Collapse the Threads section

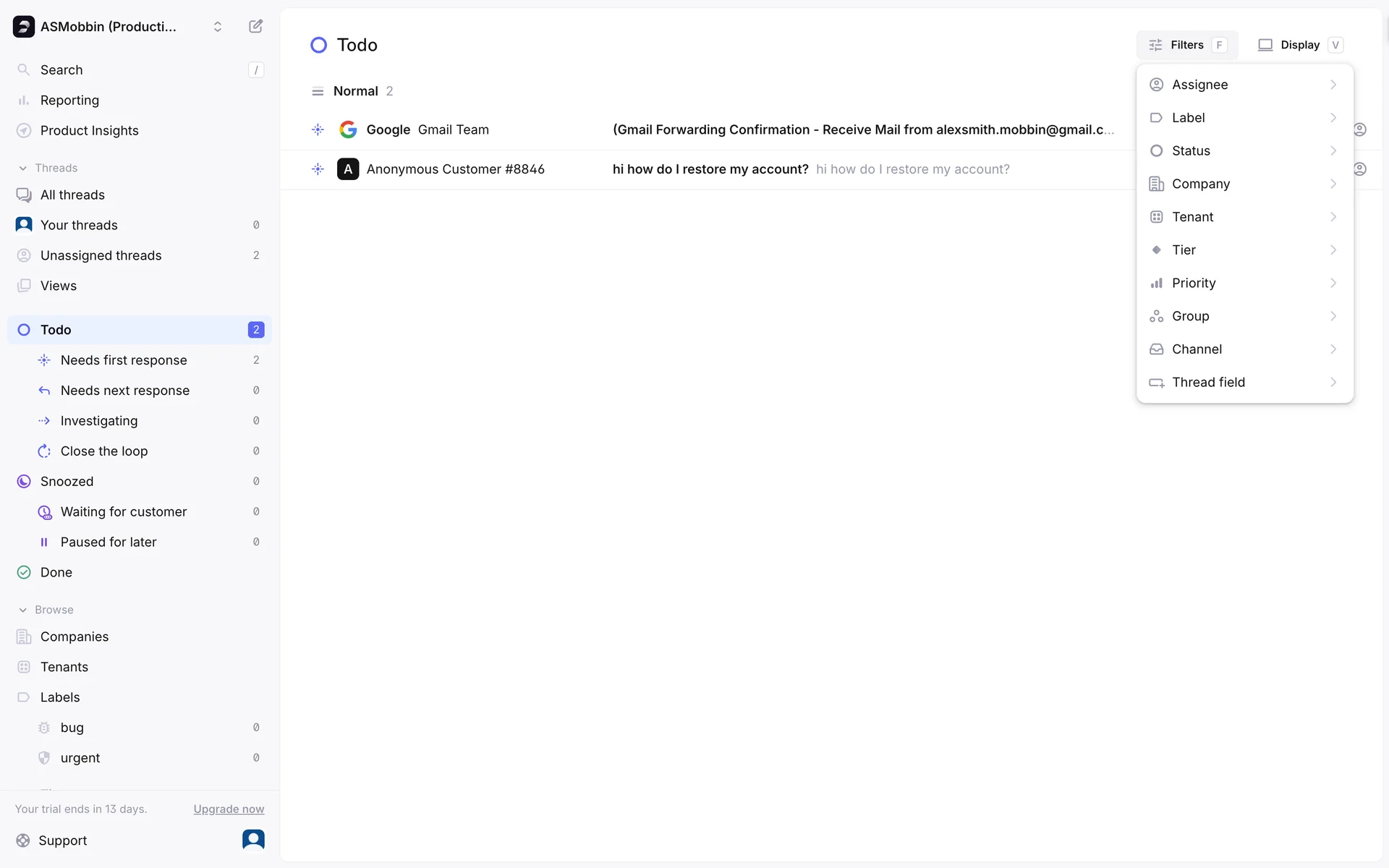23,168
